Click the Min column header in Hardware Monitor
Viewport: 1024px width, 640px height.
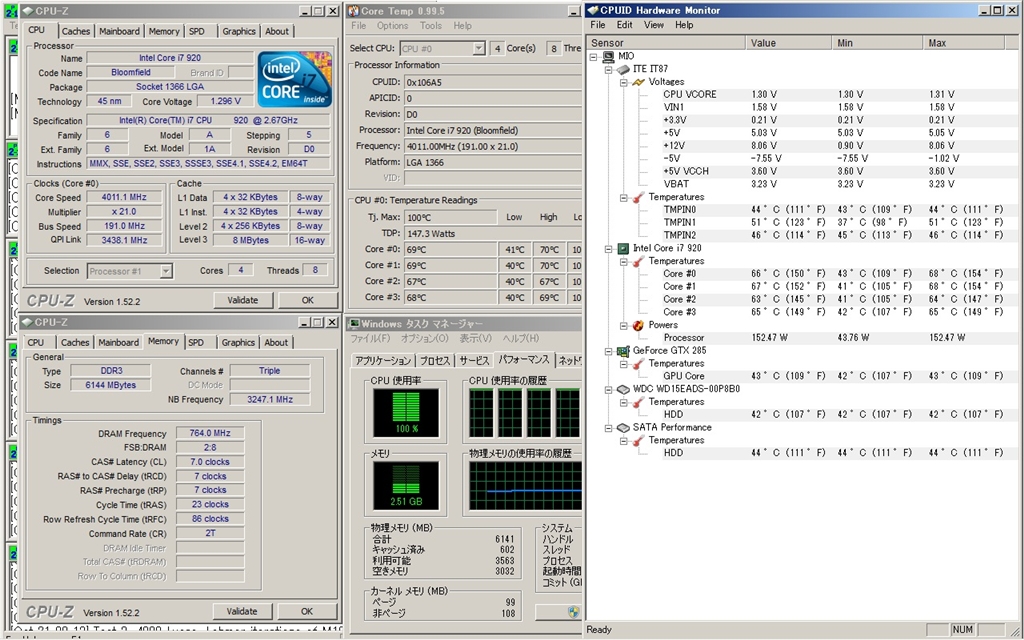877,43
